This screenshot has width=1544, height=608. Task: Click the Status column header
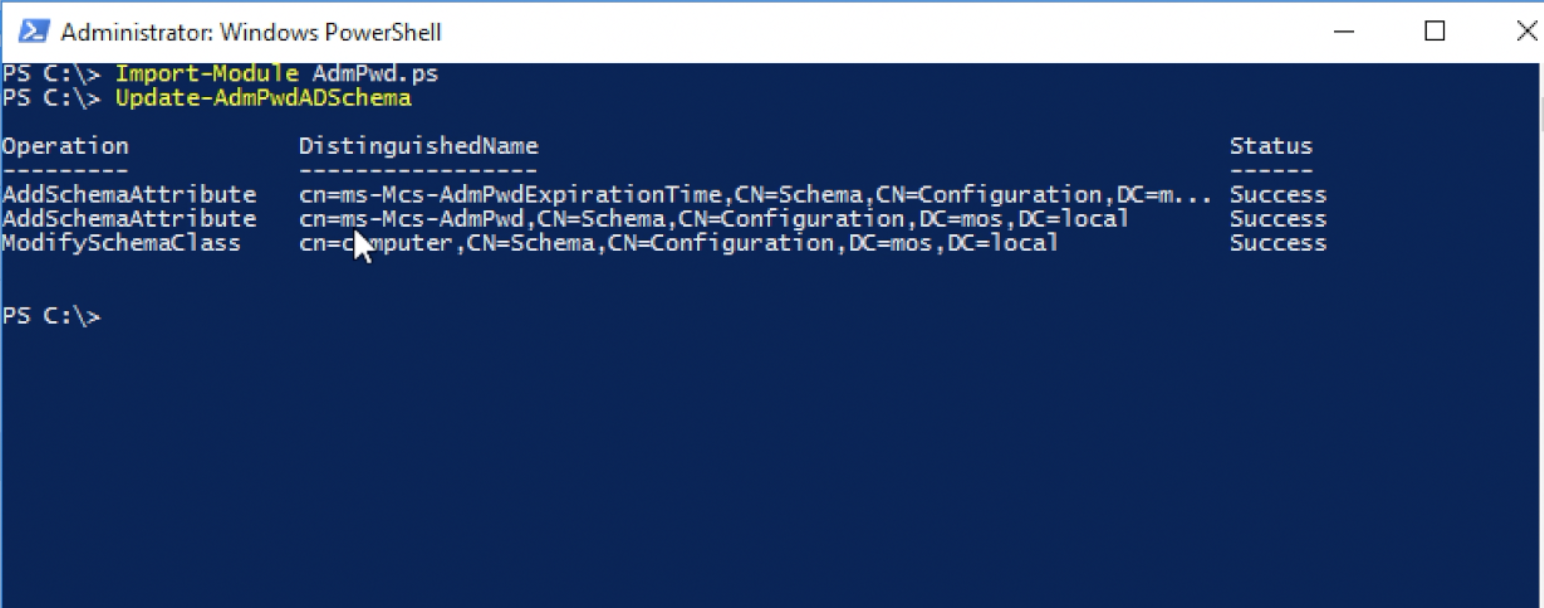1270,146
